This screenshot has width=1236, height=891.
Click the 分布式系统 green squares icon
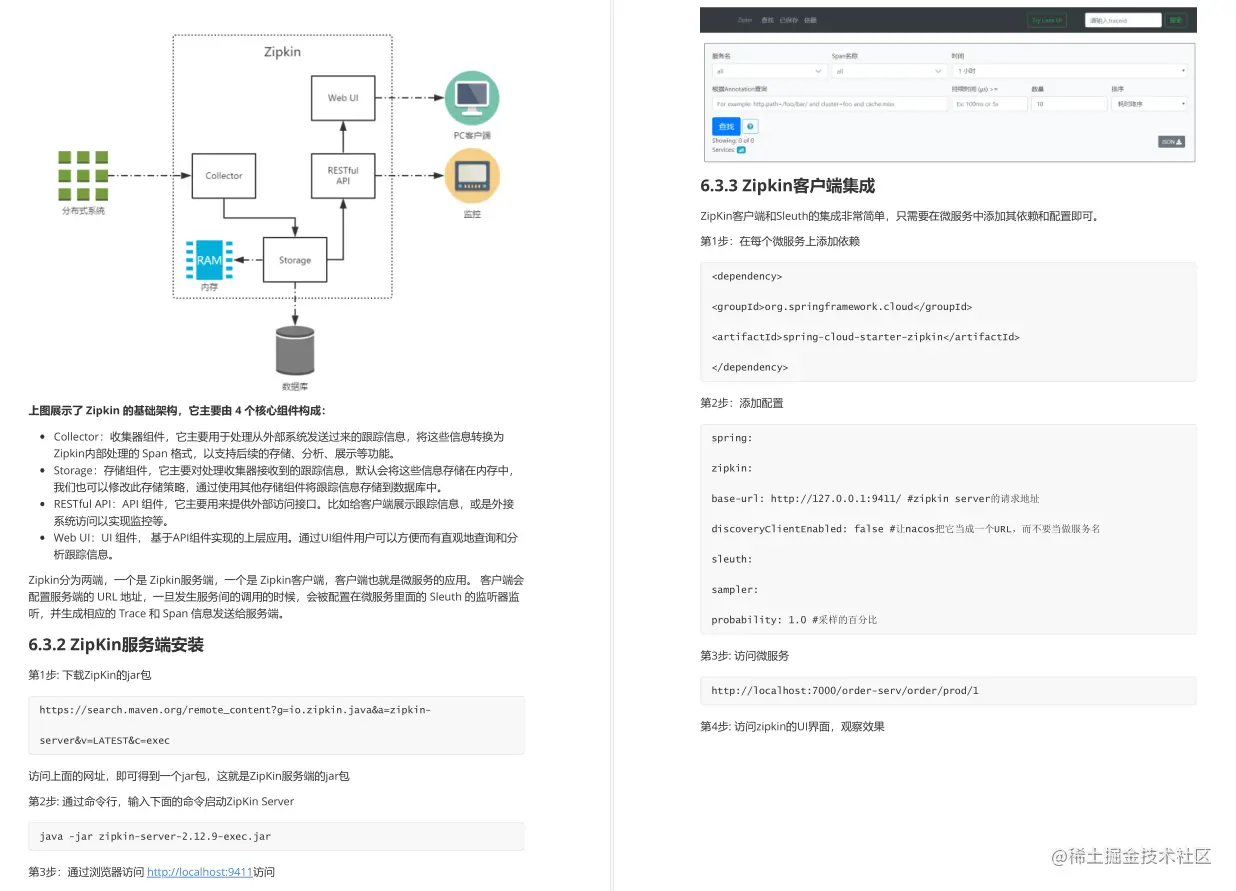[x=83, y=175]
